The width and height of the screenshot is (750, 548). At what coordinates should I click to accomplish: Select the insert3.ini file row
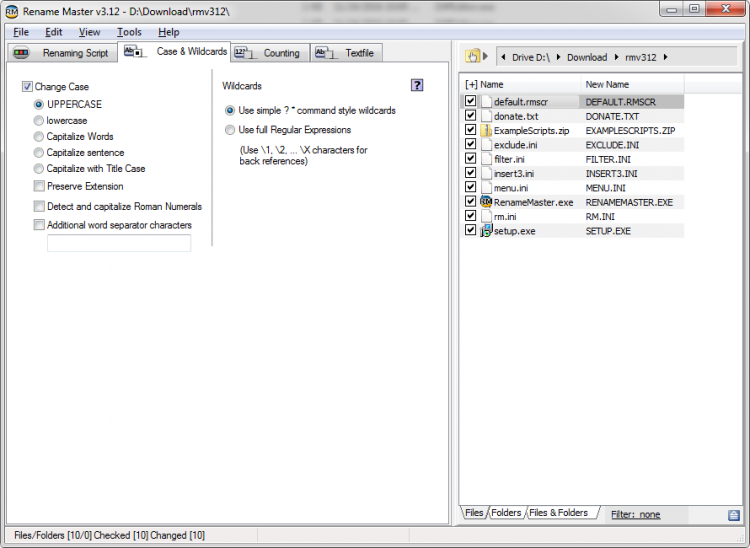[573, 173]
